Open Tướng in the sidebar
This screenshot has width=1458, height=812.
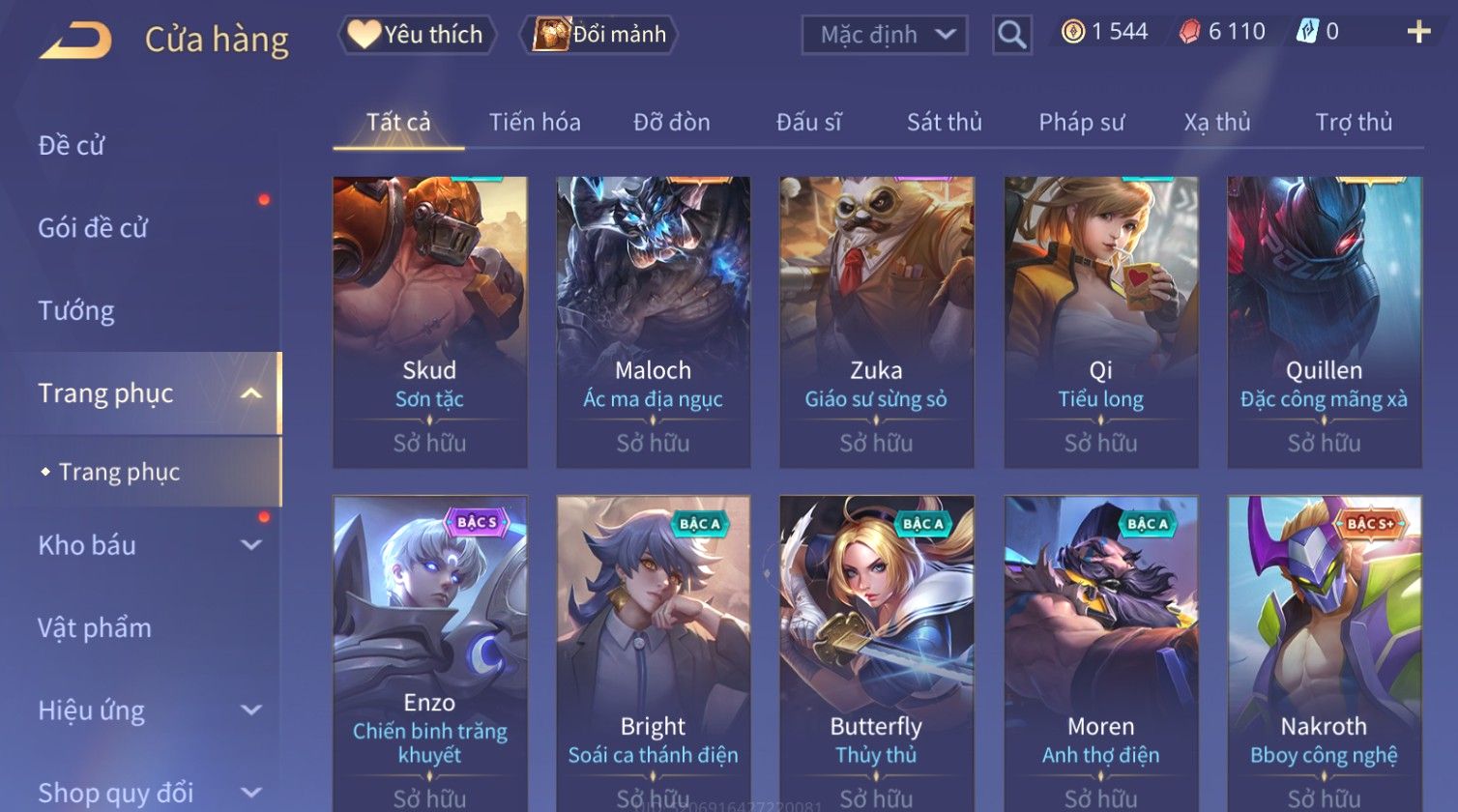76,311
